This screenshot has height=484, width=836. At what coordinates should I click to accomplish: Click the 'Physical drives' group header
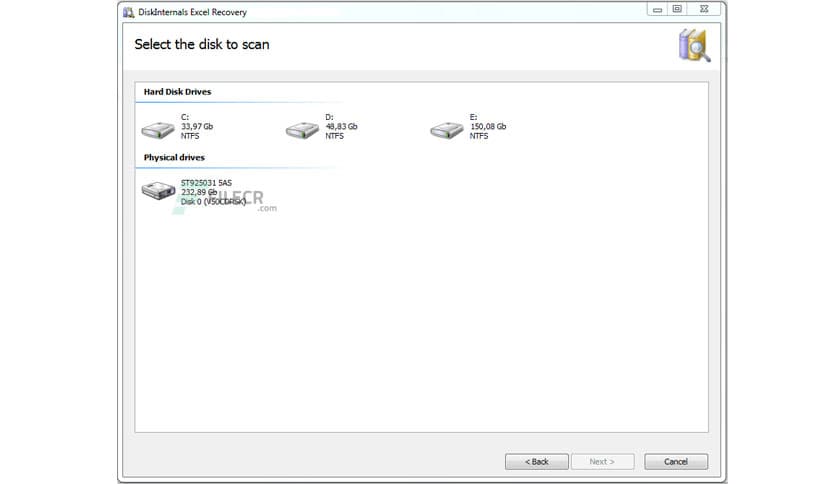coord(174,157)
